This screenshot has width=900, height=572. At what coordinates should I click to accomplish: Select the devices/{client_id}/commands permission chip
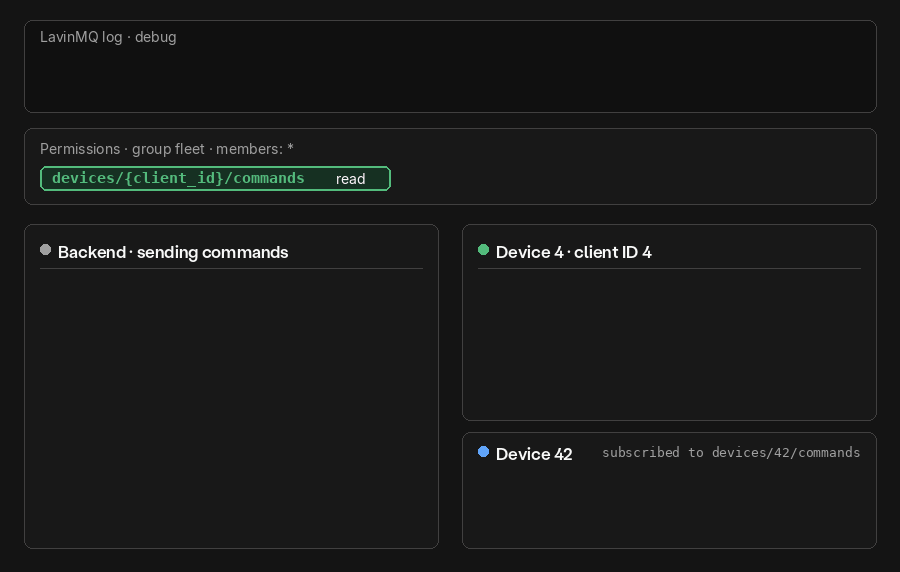coord(215,178)
